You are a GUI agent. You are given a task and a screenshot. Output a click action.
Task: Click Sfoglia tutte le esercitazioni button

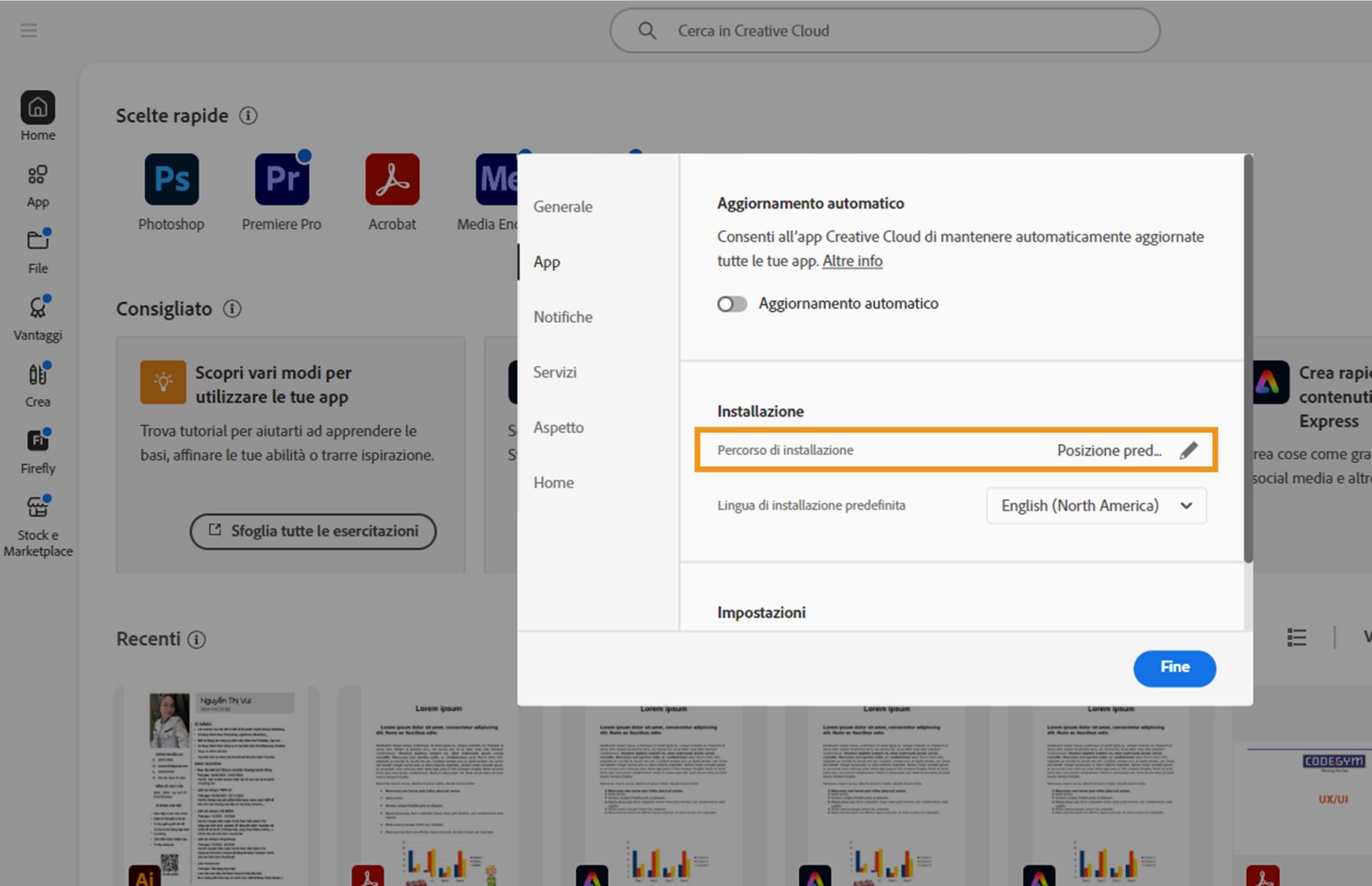(313, 531)
